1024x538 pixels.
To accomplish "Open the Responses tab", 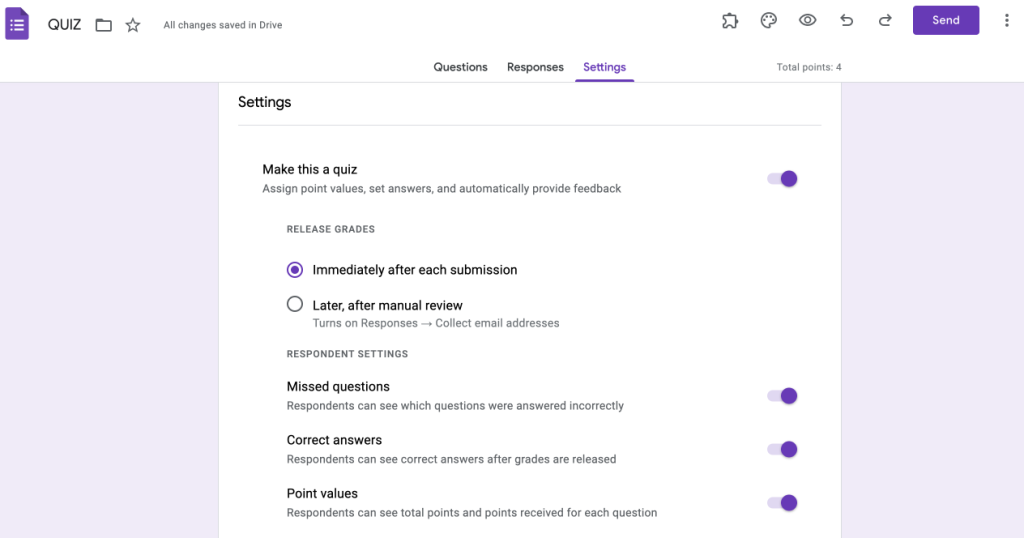I will tap(535, 67).
